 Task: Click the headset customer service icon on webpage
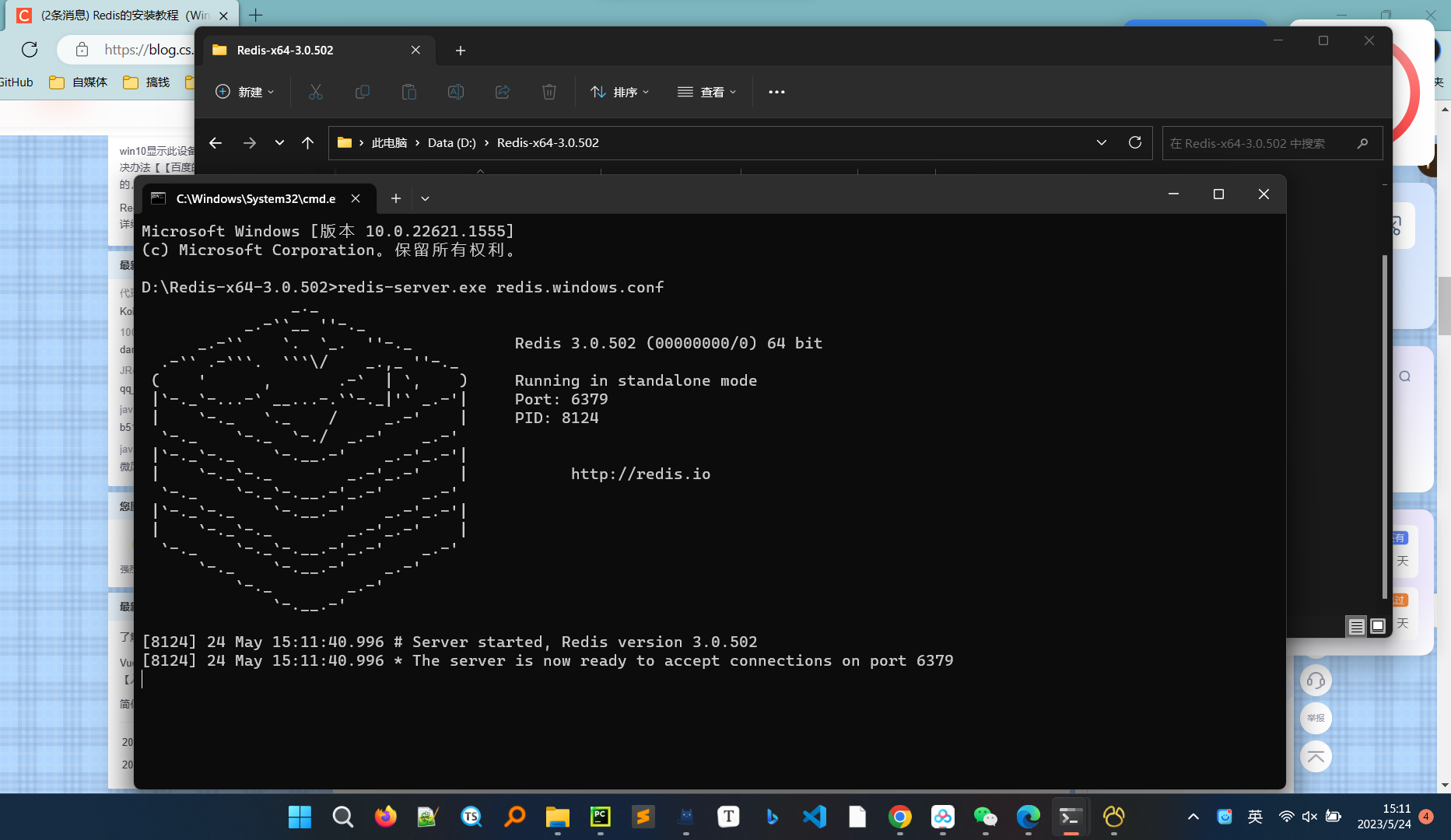(1316, 681)
